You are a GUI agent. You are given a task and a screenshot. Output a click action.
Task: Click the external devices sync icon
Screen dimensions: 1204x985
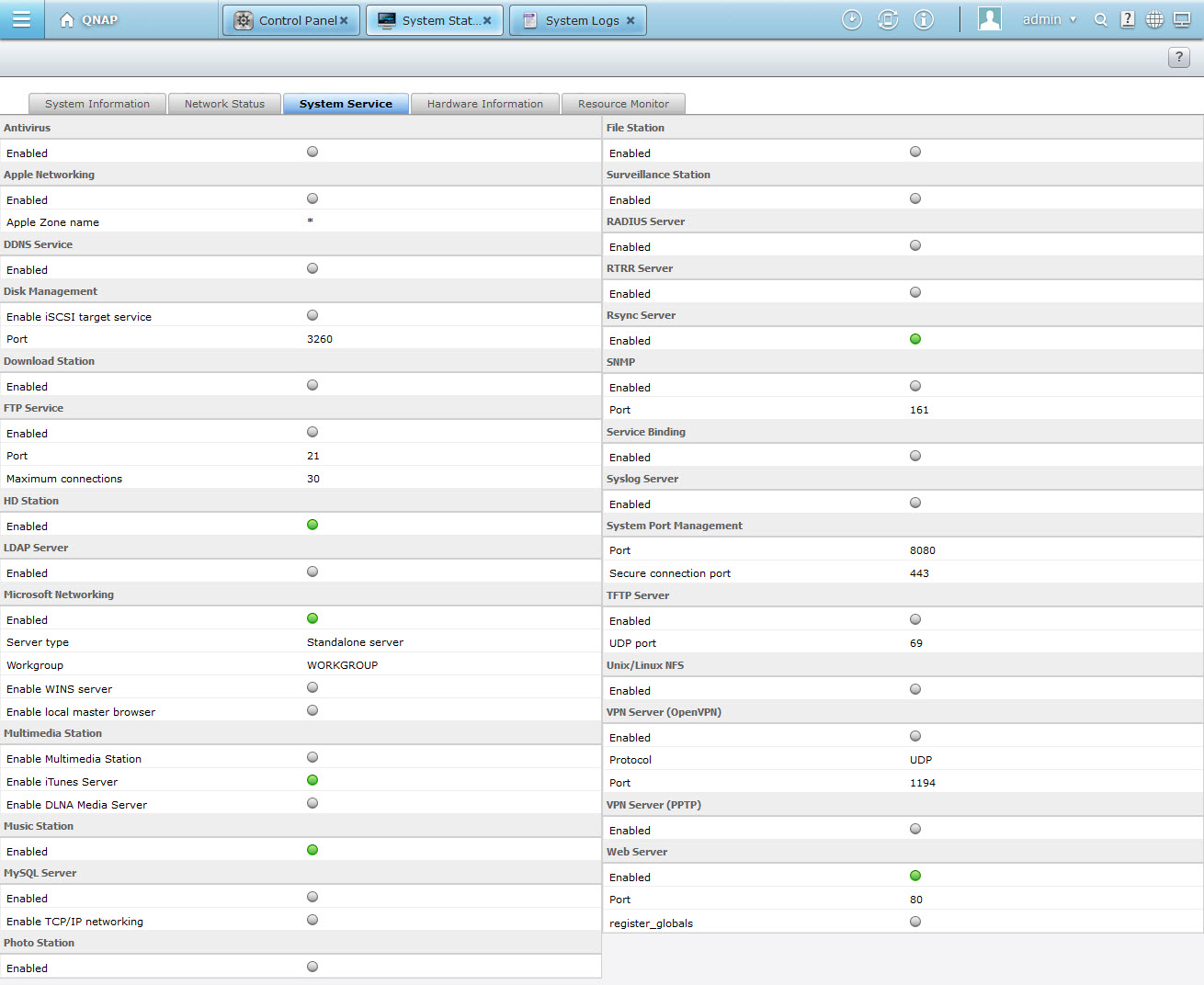(x=888, y=19)
